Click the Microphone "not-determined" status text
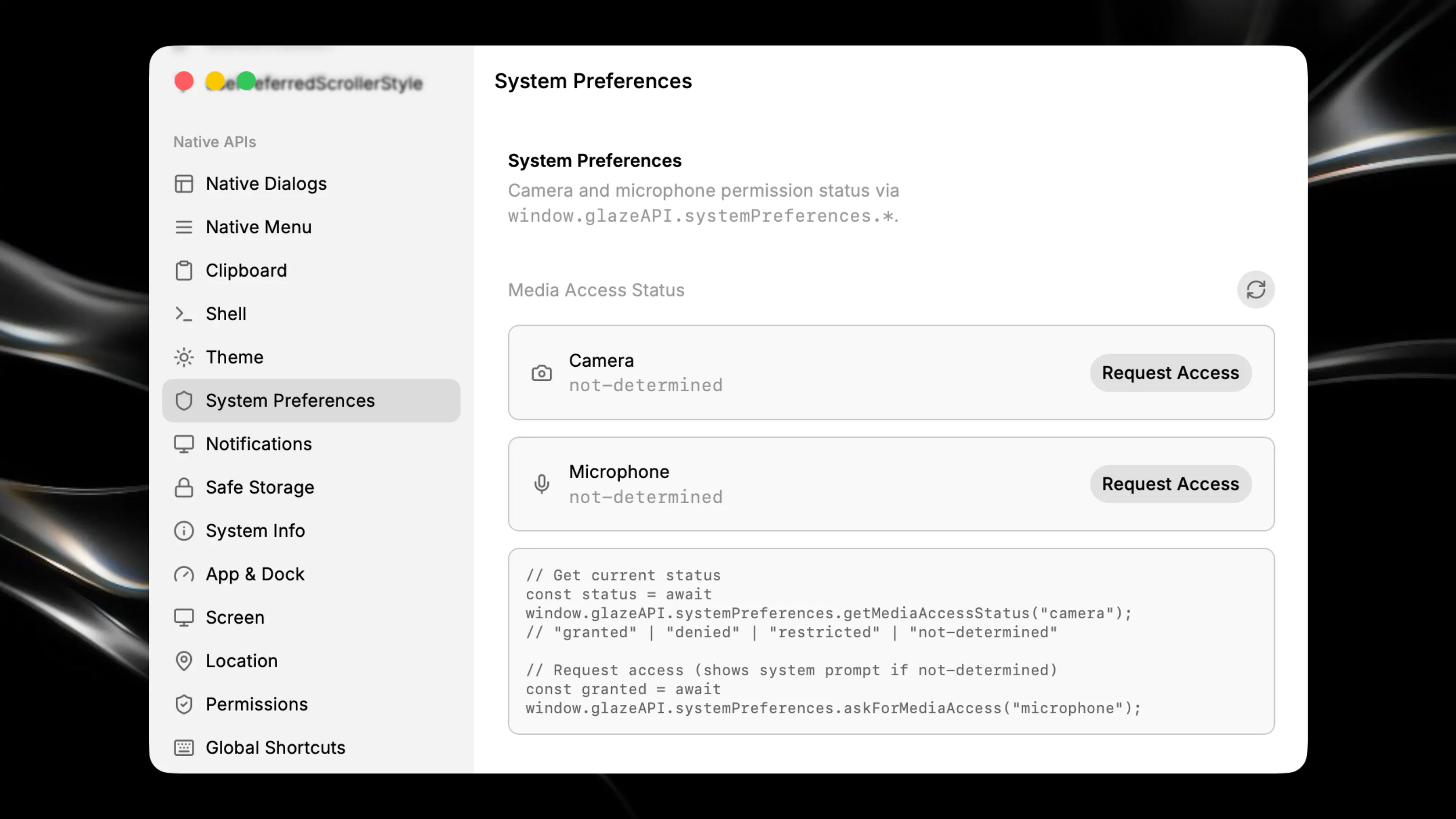This screenshot has width=1456, height=819. click(646, 497)
